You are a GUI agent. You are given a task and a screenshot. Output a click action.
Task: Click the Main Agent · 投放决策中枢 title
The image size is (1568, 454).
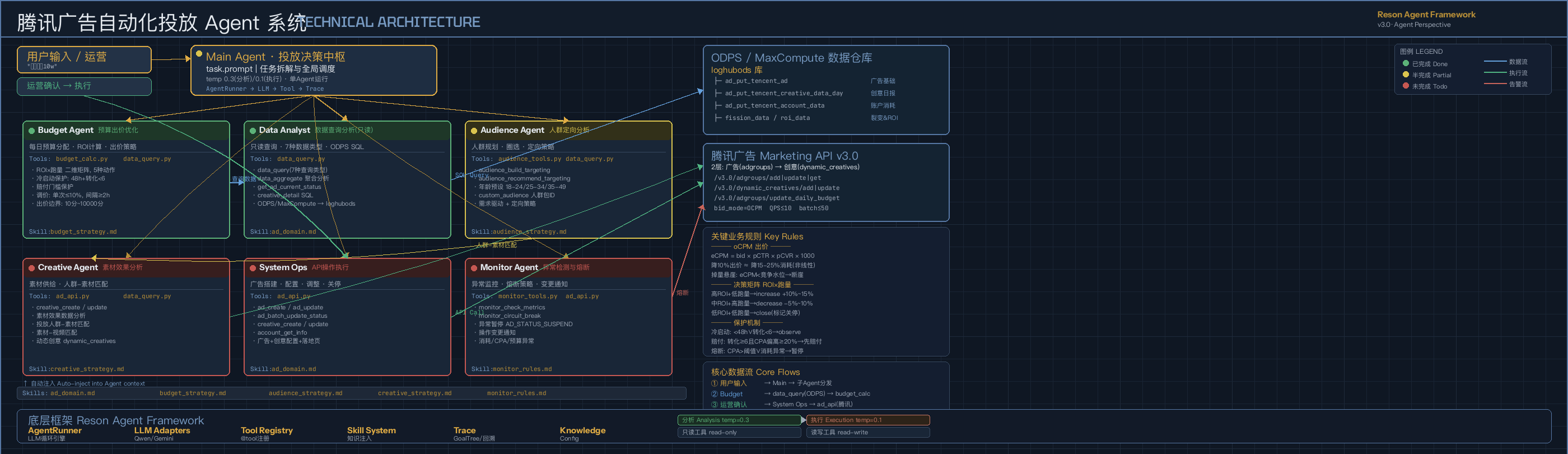[x=275, y=57]
